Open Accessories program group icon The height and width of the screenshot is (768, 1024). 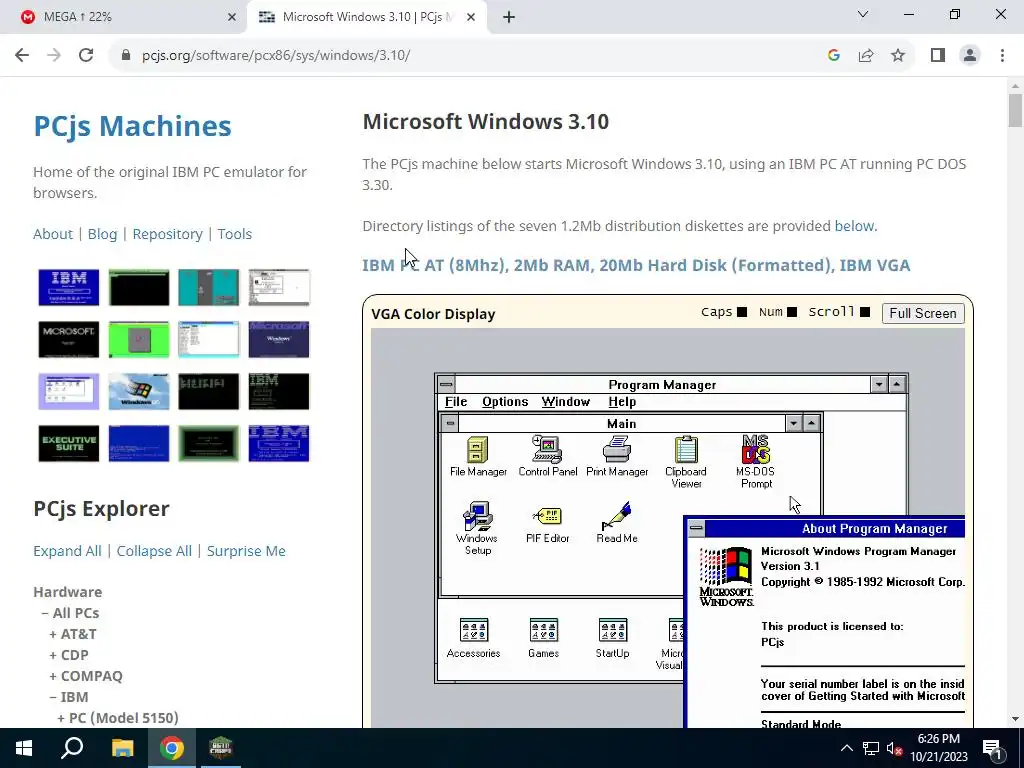(x=473, y=638)
